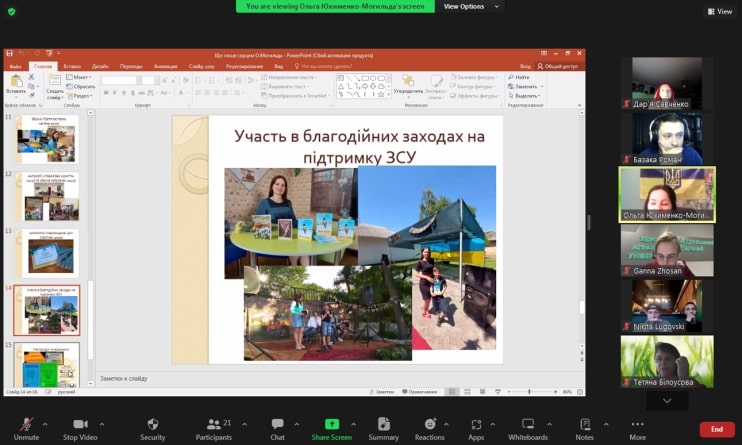
Task: Open the Анимация ribbon tab
Action: (166, 66)
